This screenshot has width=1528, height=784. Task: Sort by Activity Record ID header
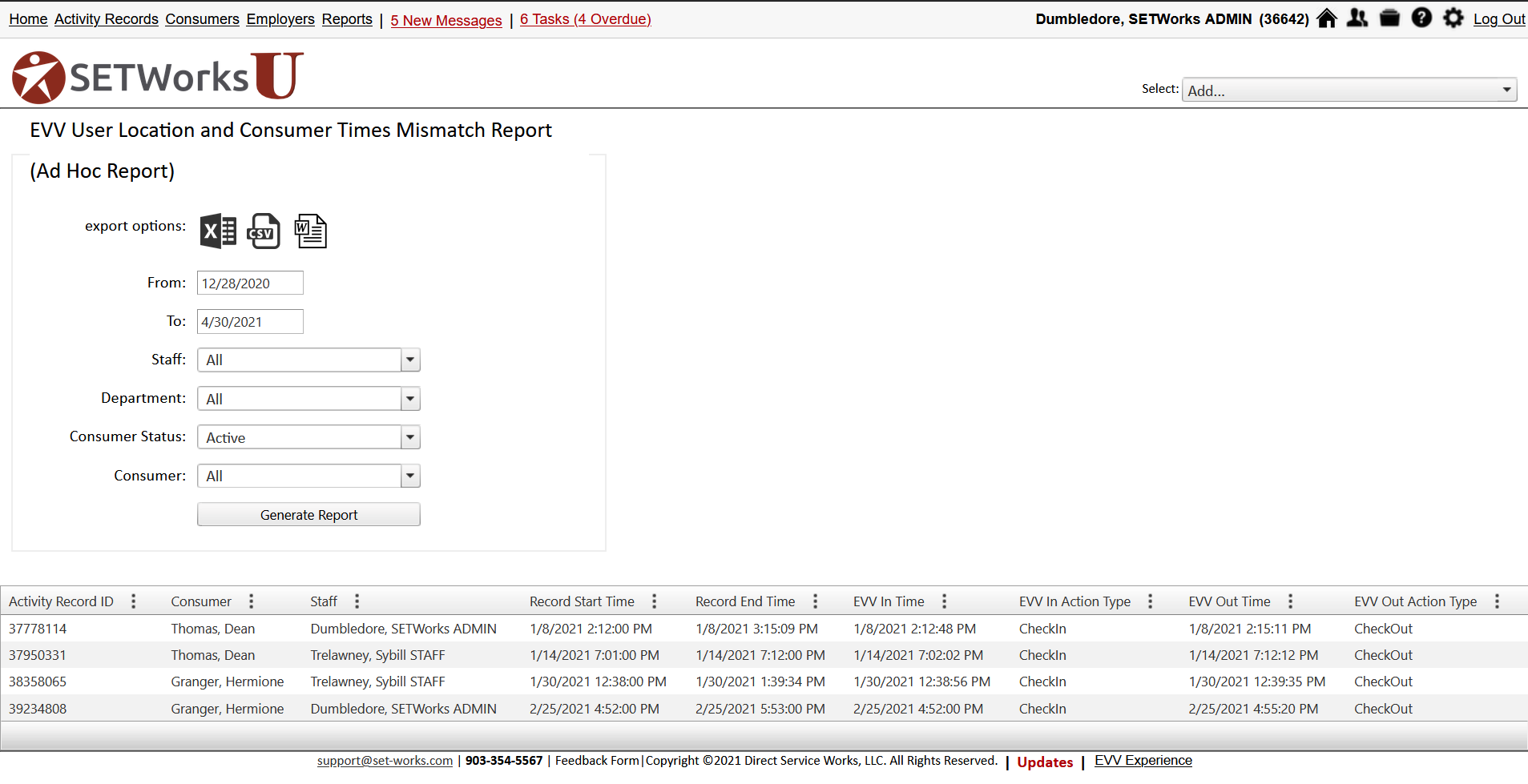pos(61,601)
